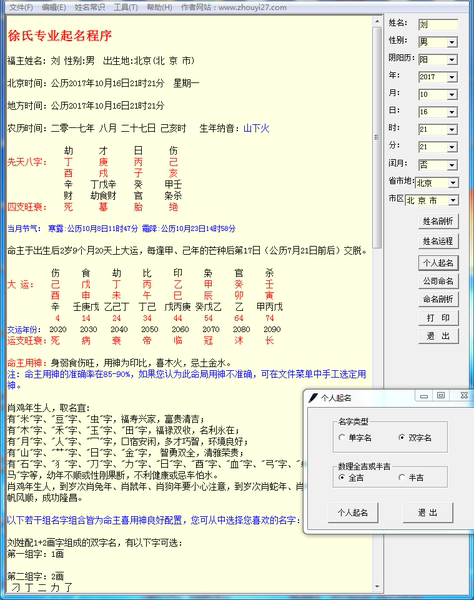This screenshot has width=474, height=600.
Task: Expand the 闰月 dropdown showing 否
Action: point(452,165)
